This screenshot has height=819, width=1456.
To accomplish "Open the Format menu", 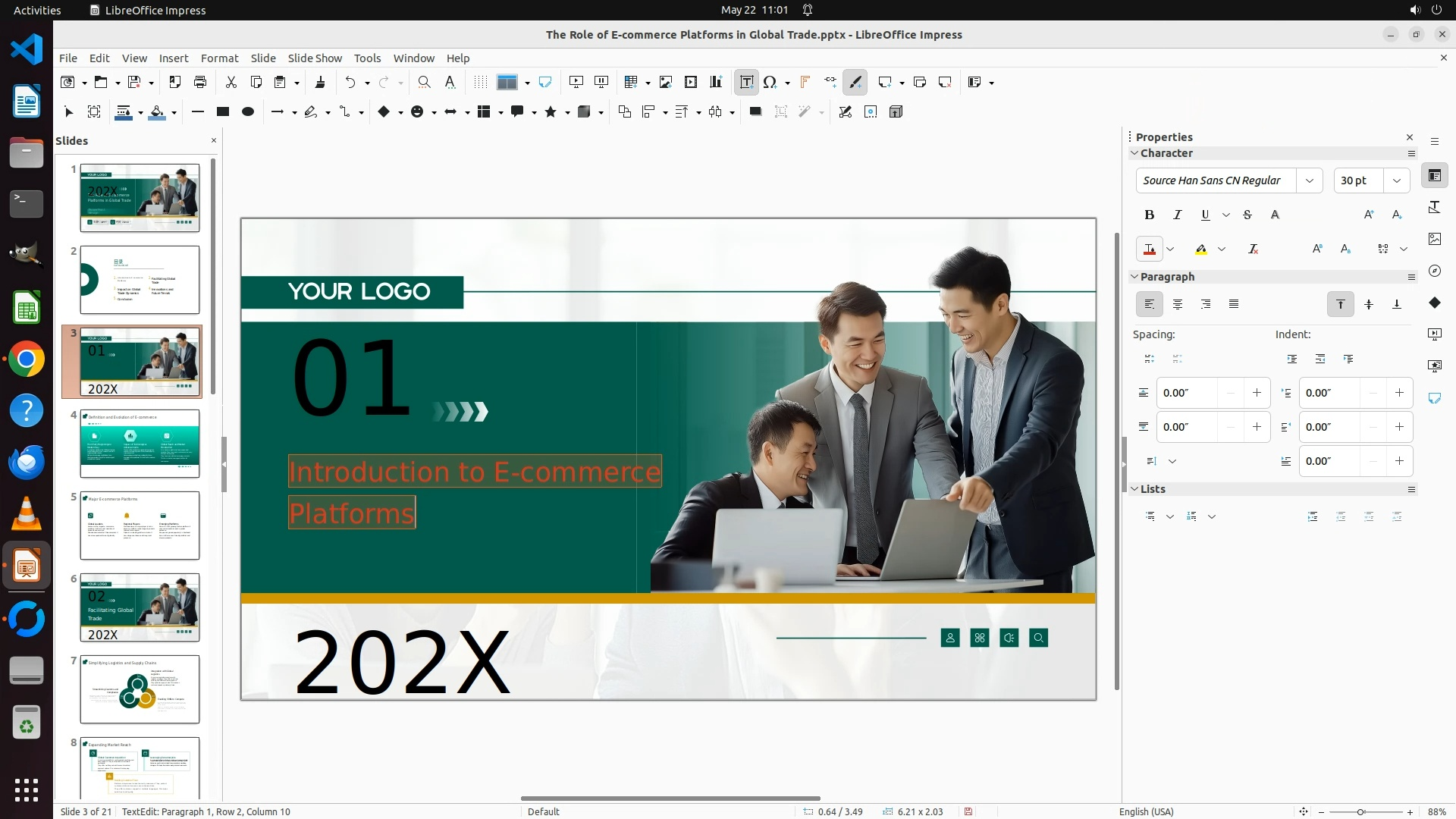I will pos(219,58).
